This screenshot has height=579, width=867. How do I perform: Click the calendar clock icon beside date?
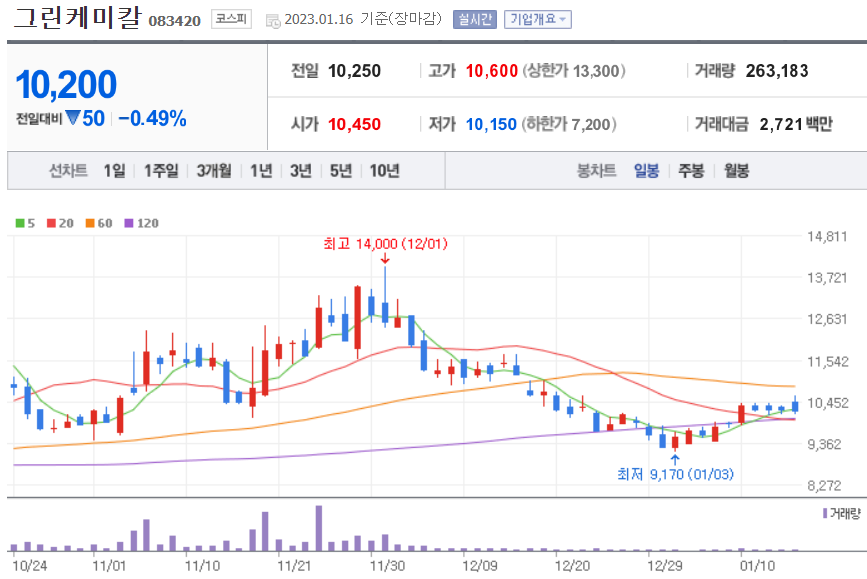tap(273, 22)
